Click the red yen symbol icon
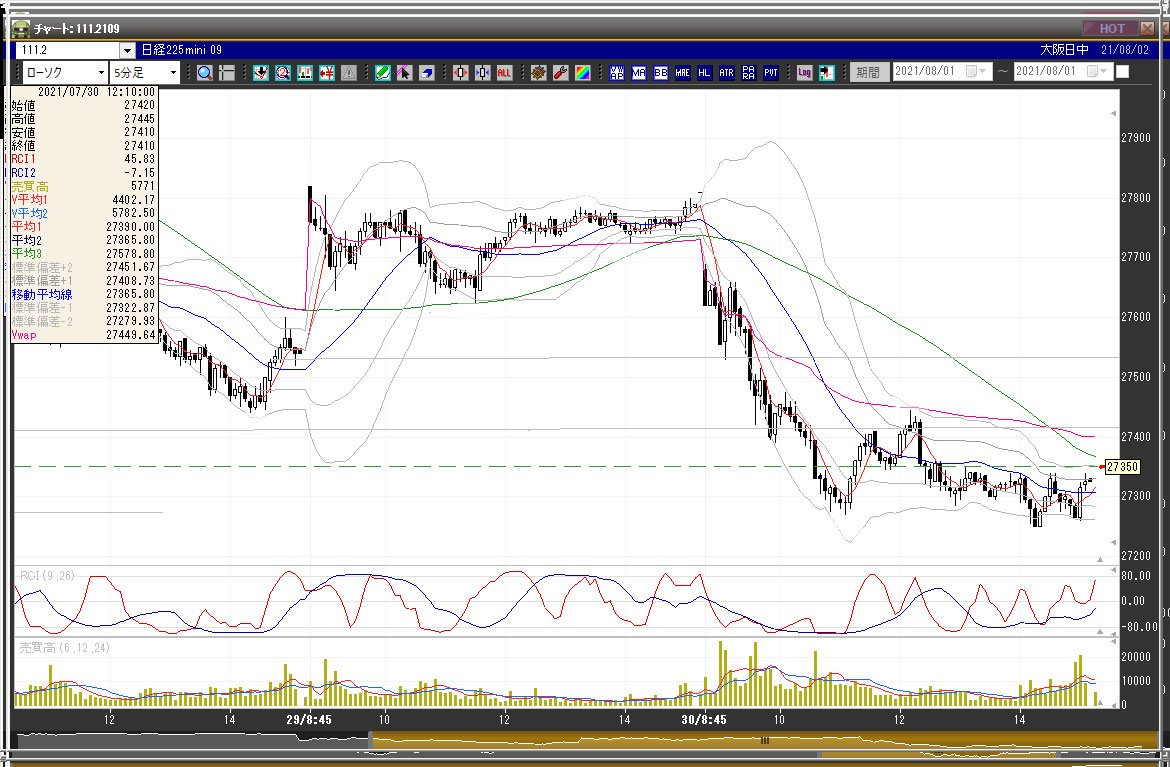1170x767 pixels. (x=327, y=72)
